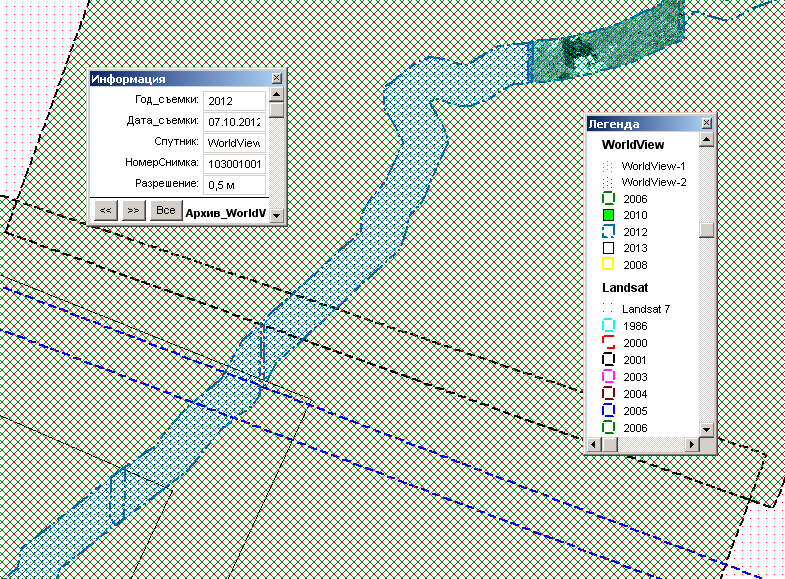Select the dashed green 2006 WorldView symbol

(607, 199)
